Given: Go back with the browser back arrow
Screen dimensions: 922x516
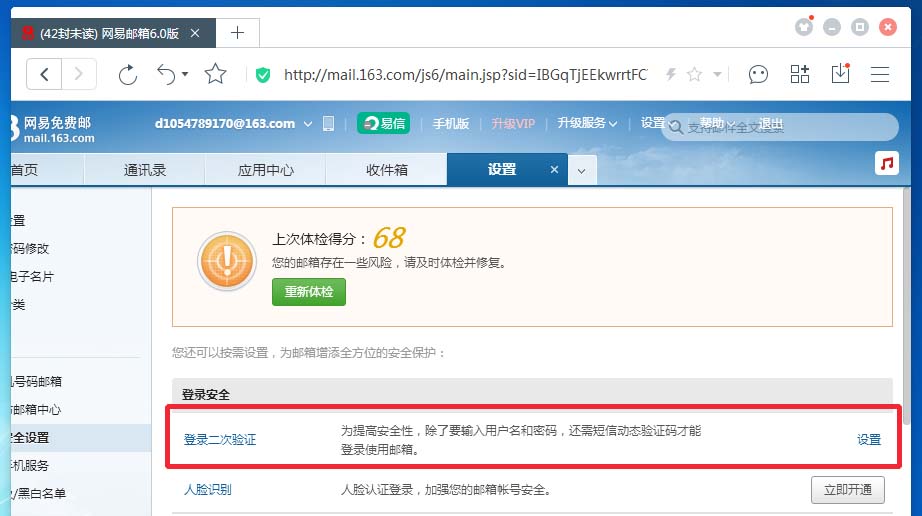Looking at the screenshot, I should point(44,74).
